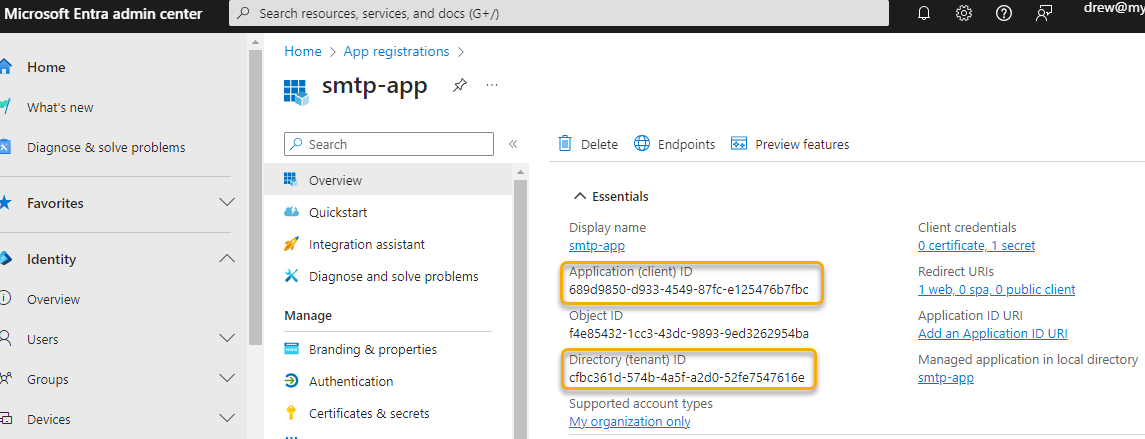
Task: Open the more options ellipsis beside smtp-app
Action: pos(492,85)
